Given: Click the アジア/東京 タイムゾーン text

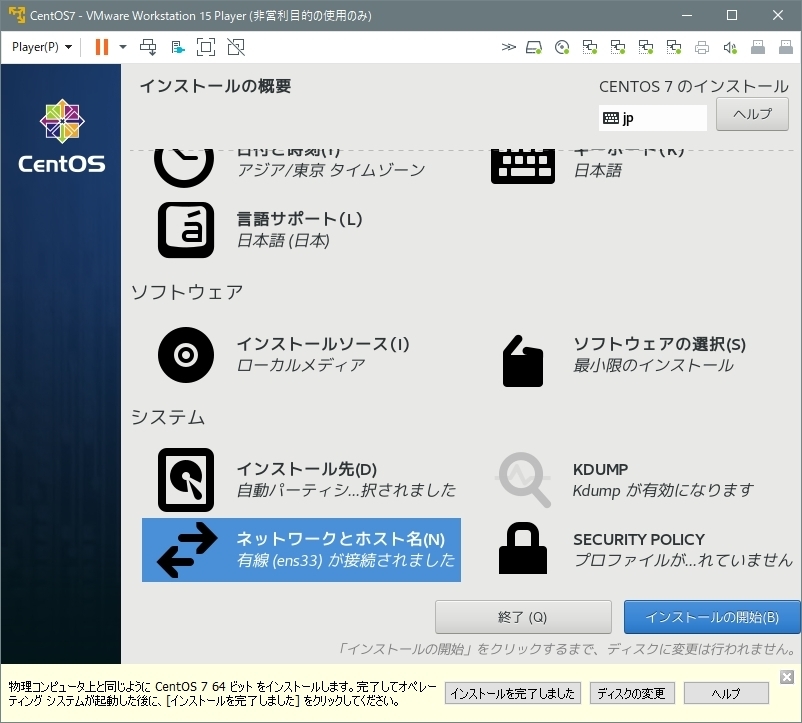Looking at the screenshot, I should [331, 170].
